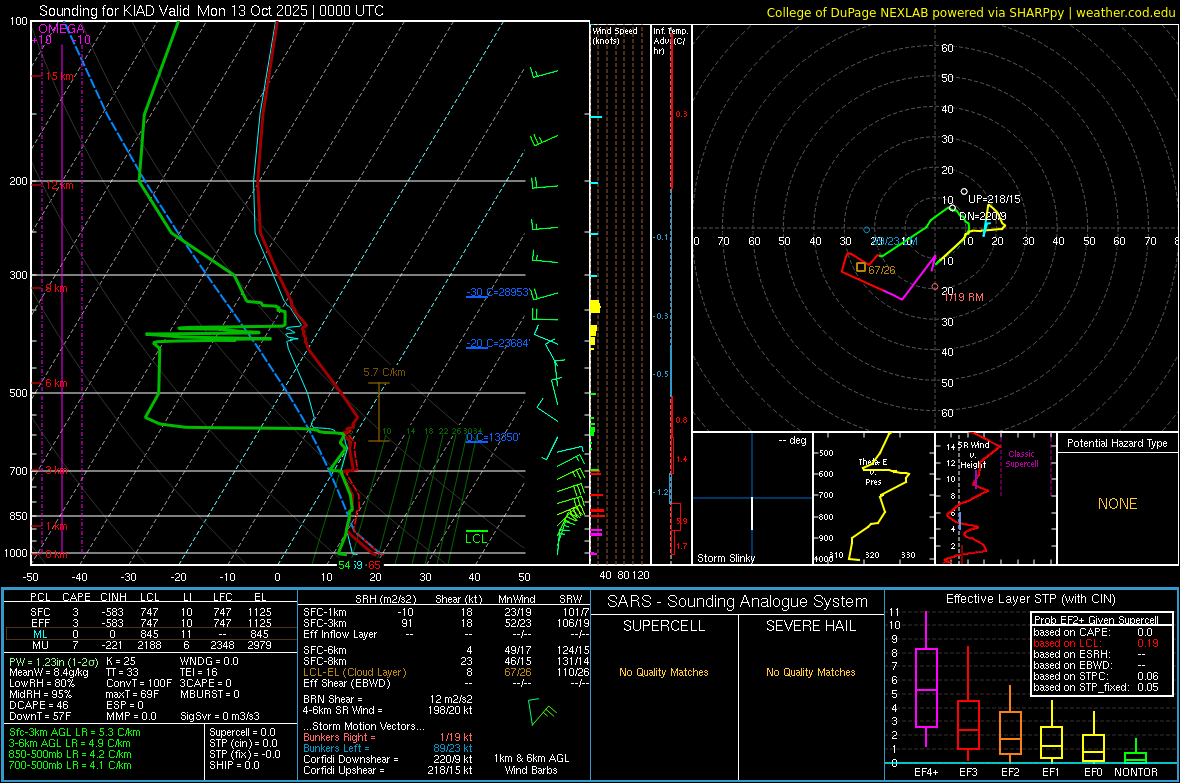This screenshot has height=783, width=1180.
Task: Select maxT = 69F
Action: pos(132,694)
